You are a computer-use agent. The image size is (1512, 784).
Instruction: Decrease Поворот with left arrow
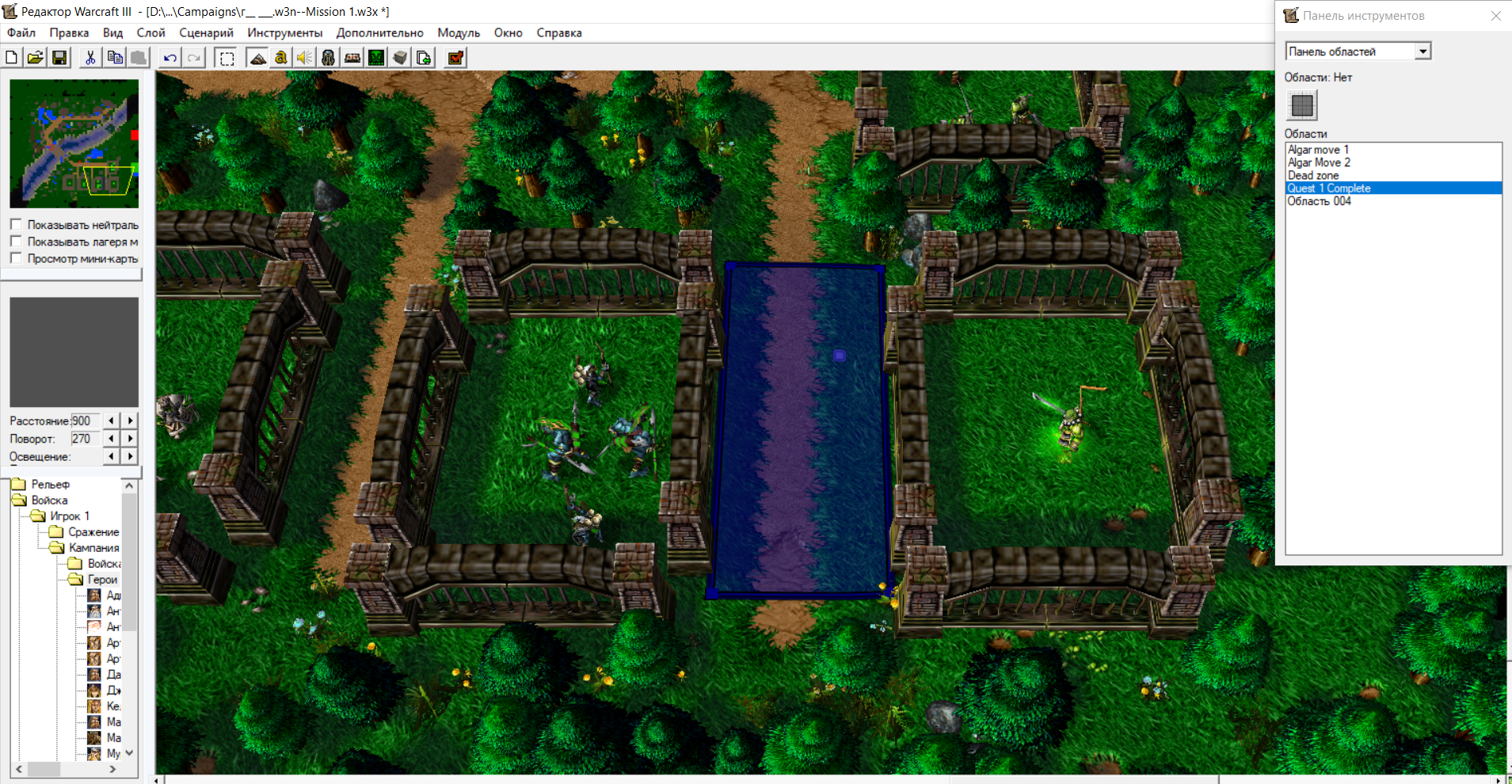[112, 438]
